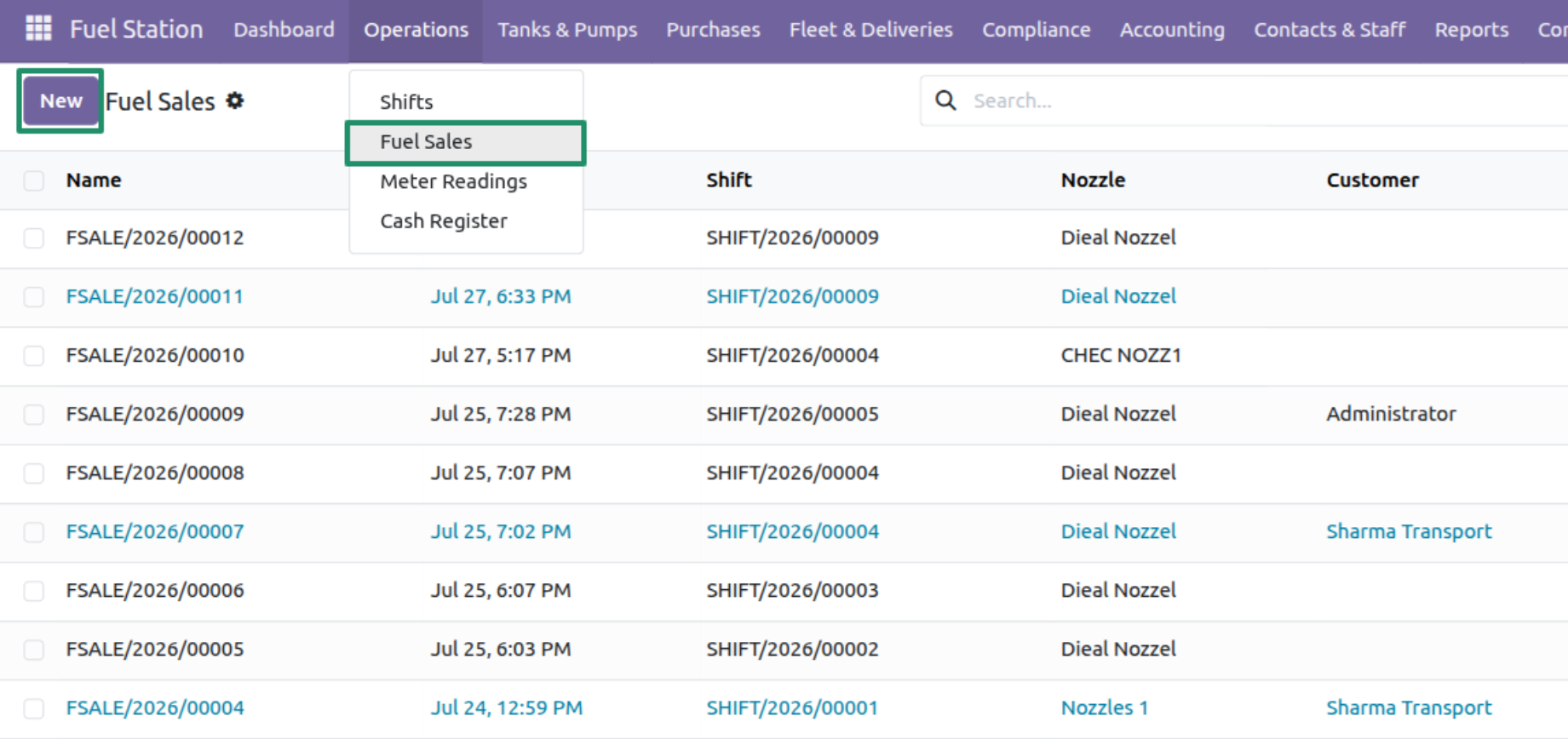The image size is (1568, 739).
Task: Open record FSALE/2026/00007
Action: point(154,532)
